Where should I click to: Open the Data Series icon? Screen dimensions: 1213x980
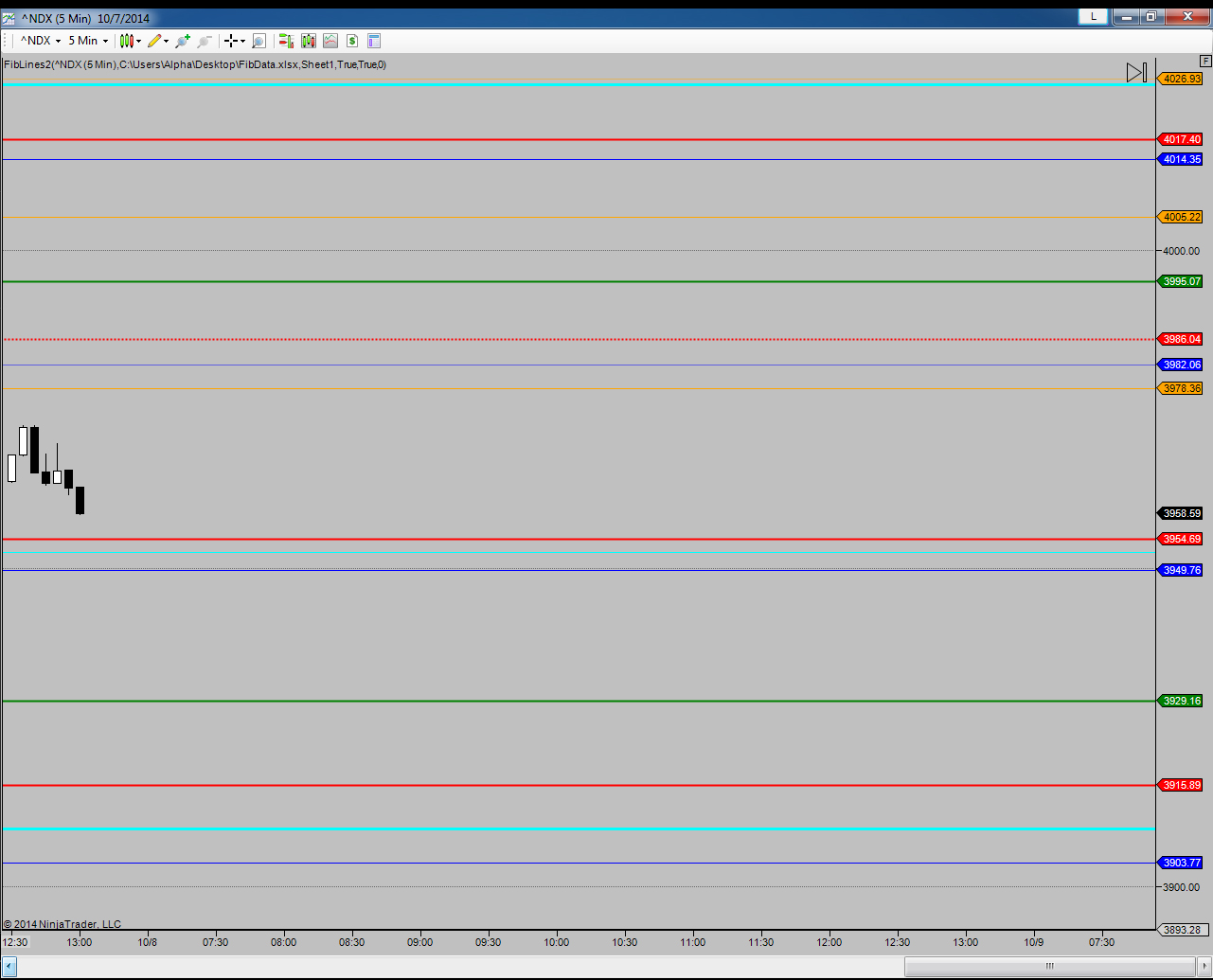coord(308,41)
